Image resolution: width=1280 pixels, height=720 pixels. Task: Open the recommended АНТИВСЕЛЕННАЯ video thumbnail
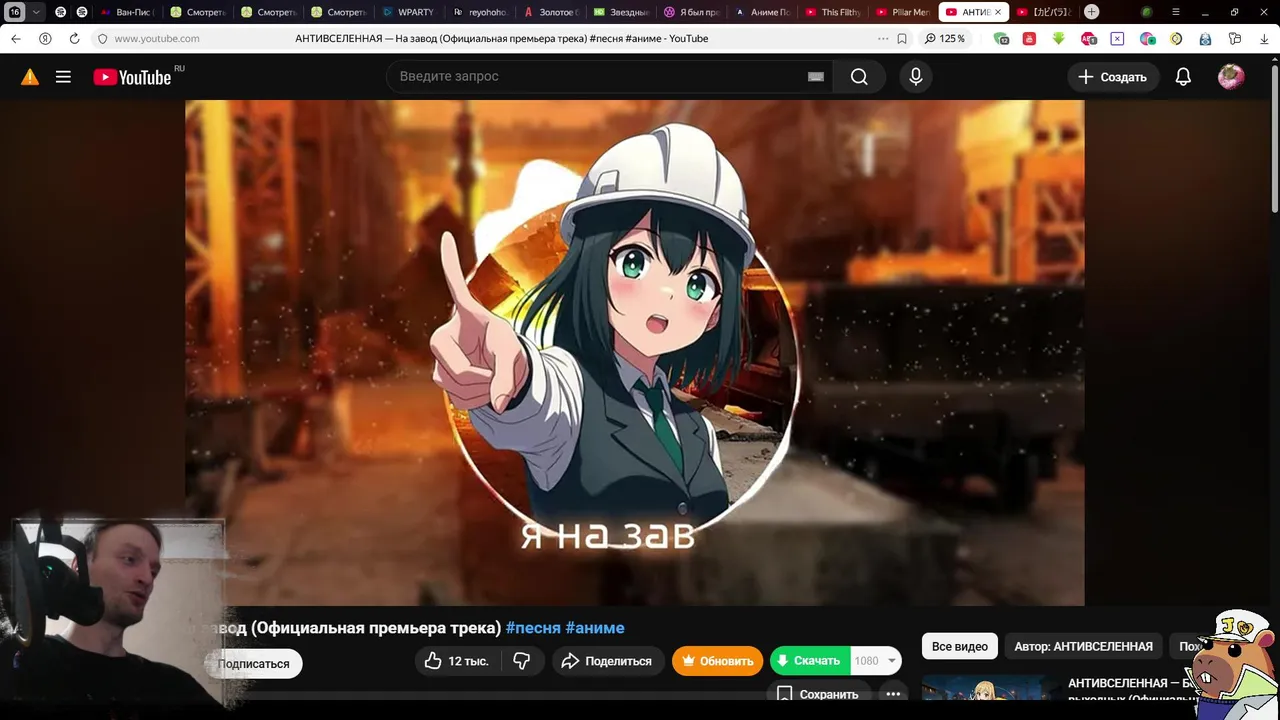click(x=989, y=688)
